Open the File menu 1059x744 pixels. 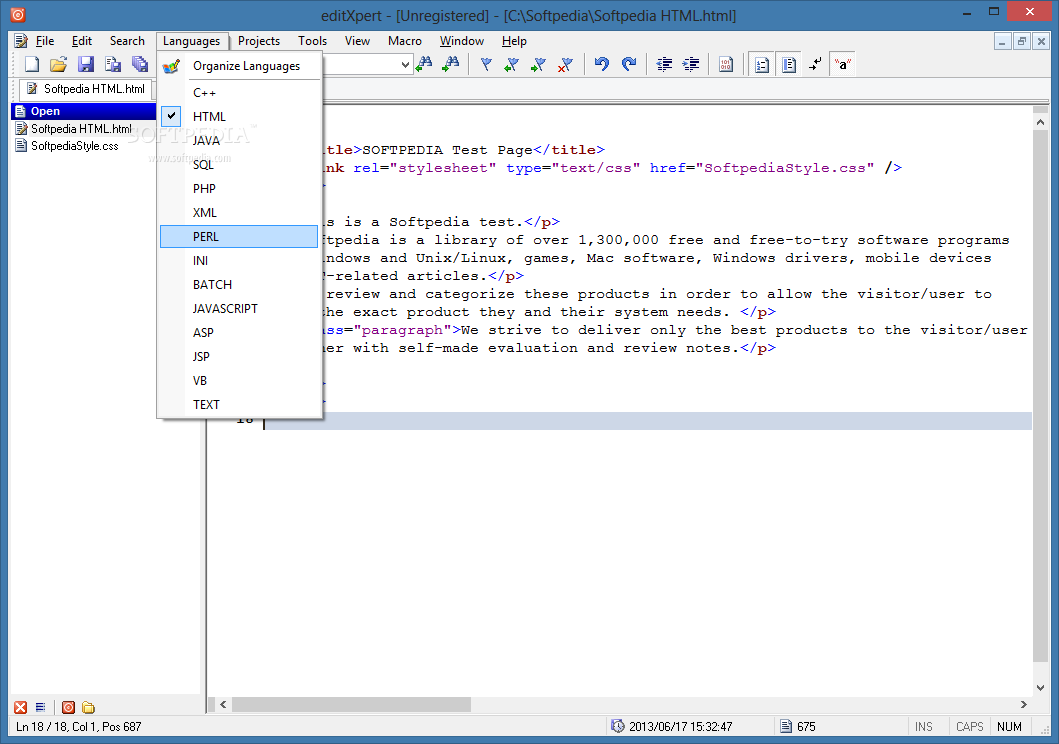point(45,41)
